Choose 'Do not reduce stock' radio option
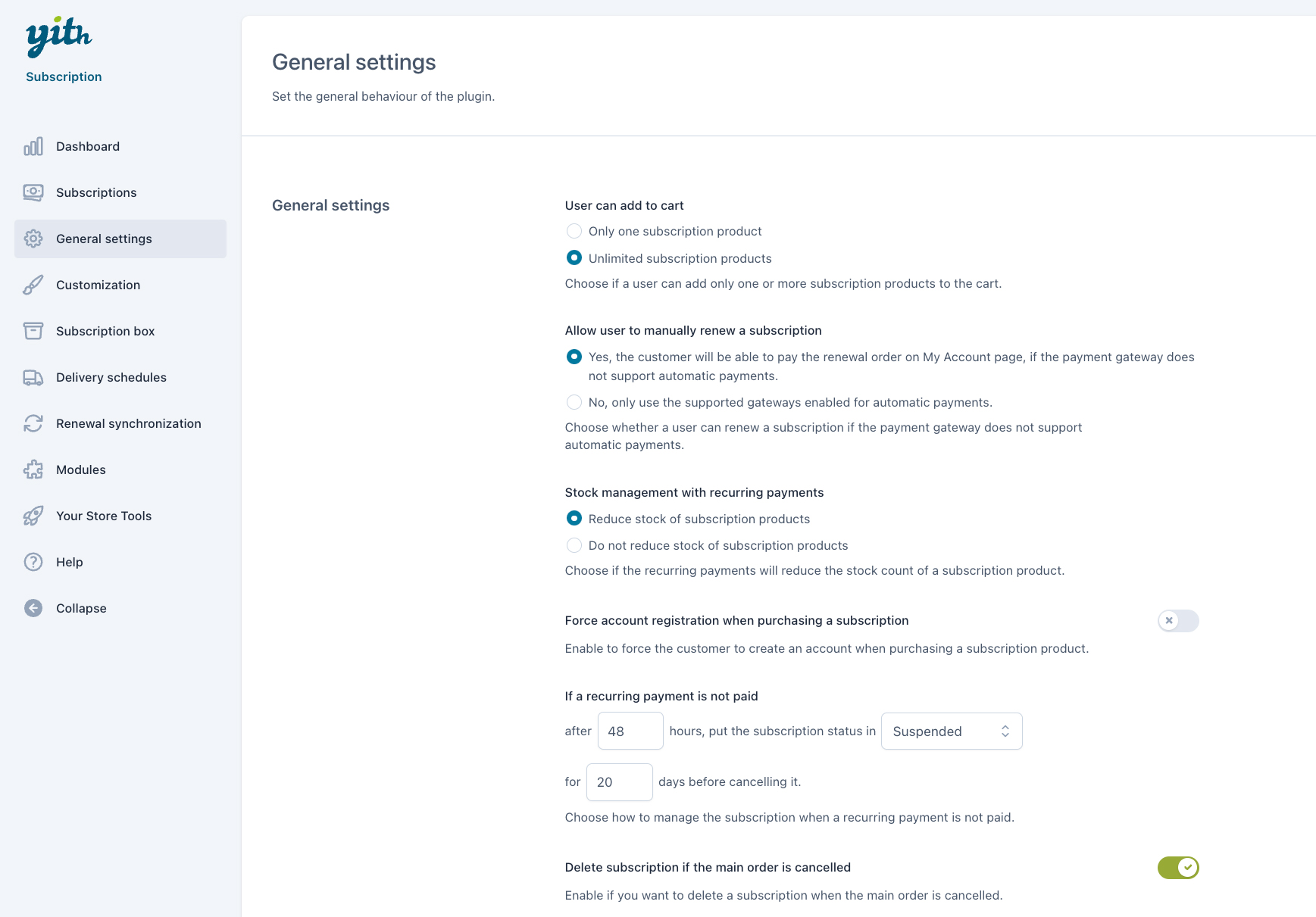 click(x=574, y=546)
